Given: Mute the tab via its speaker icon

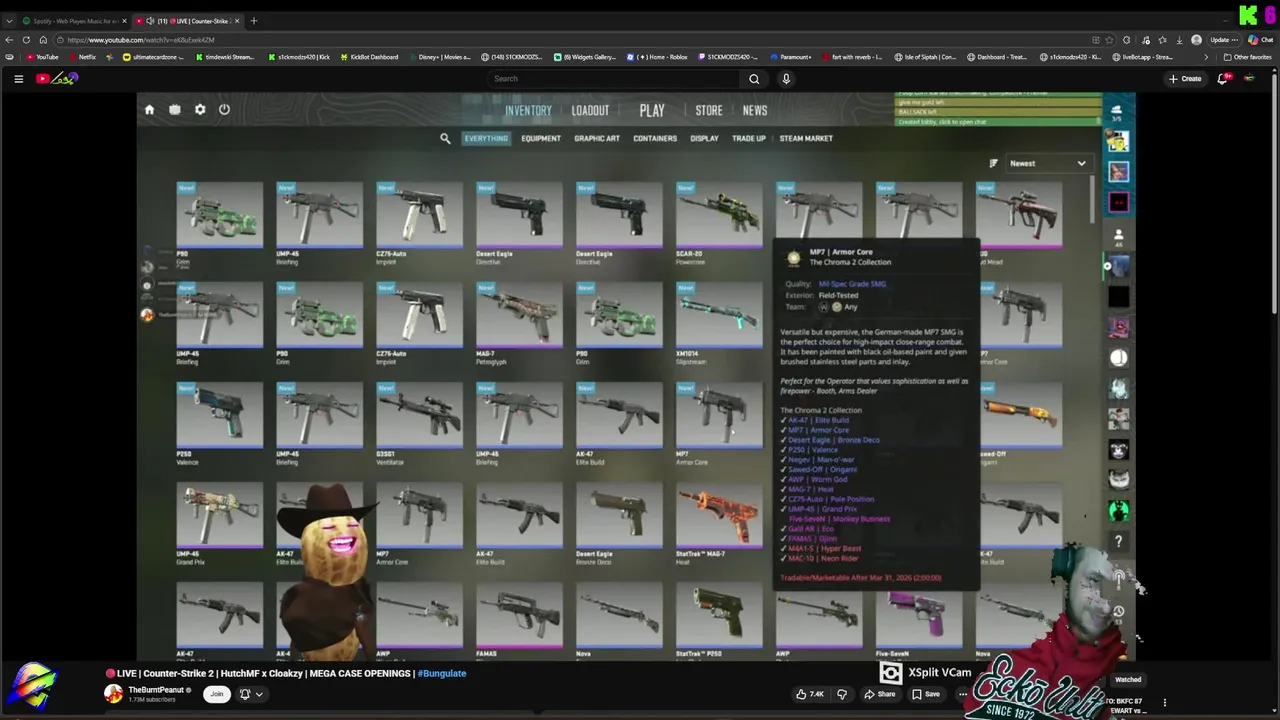Looking at the screenshot, I should [150, 21].
